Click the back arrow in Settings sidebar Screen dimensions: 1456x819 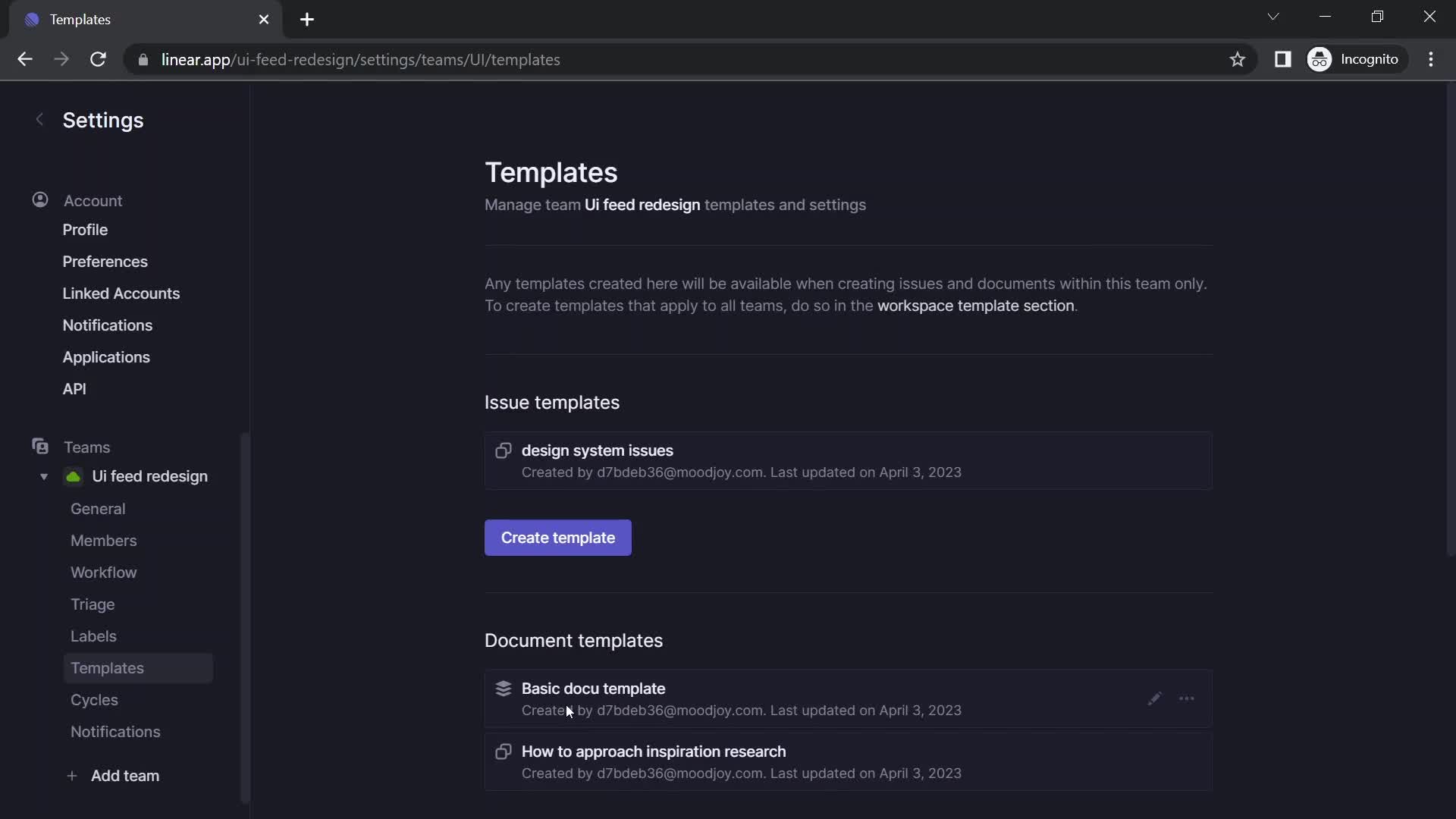tap(37, 120)
